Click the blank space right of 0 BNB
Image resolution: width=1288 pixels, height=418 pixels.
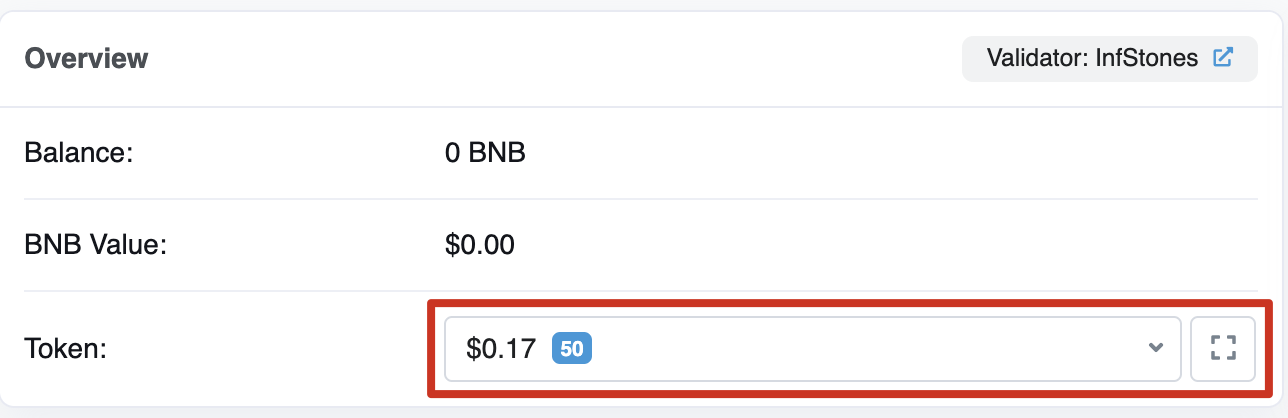coord(850,153)
